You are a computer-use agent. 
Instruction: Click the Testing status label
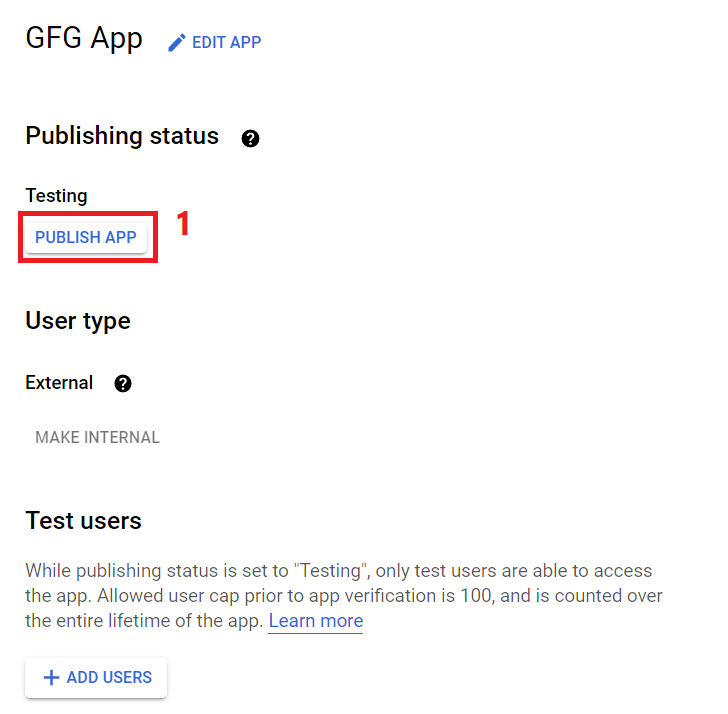tap(56, 196)
